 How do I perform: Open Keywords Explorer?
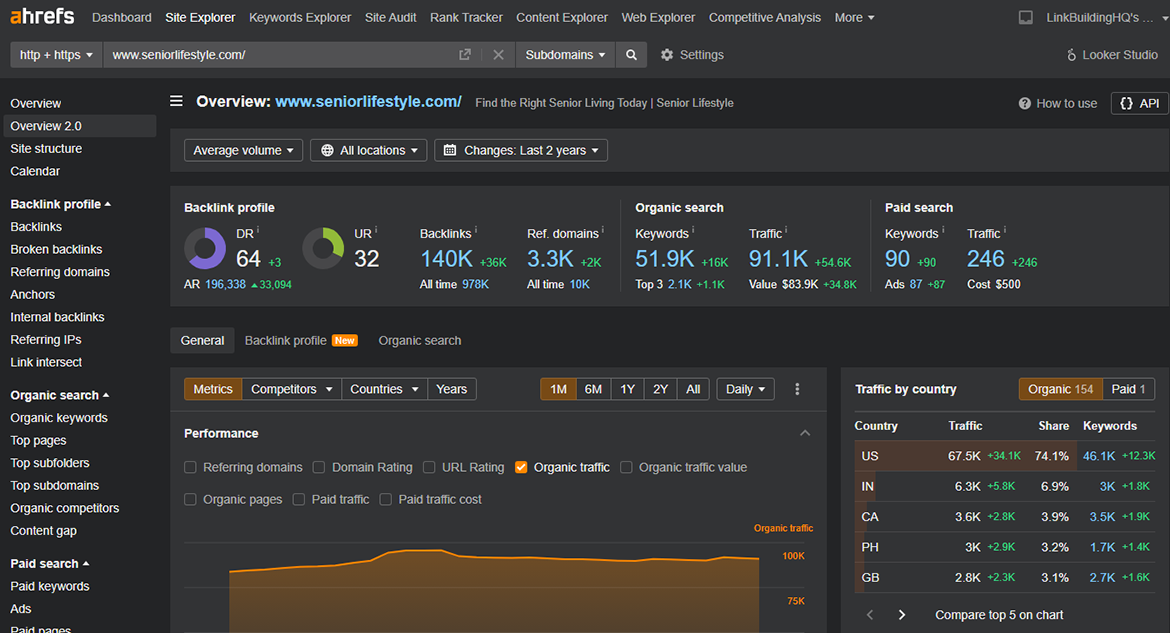click(x=300, y=17)
